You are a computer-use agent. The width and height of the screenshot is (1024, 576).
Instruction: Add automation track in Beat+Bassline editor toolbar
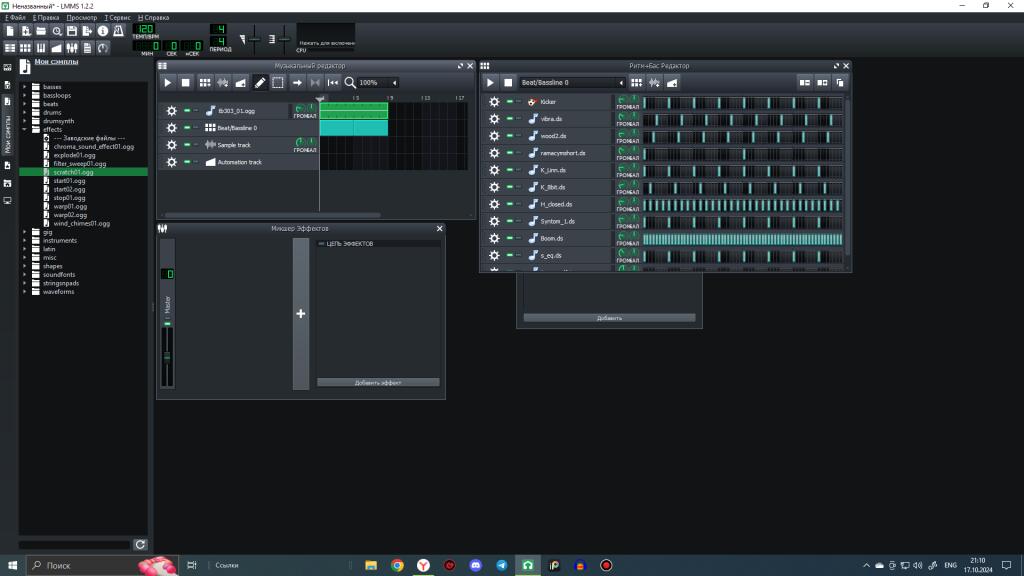coord(672,83)
